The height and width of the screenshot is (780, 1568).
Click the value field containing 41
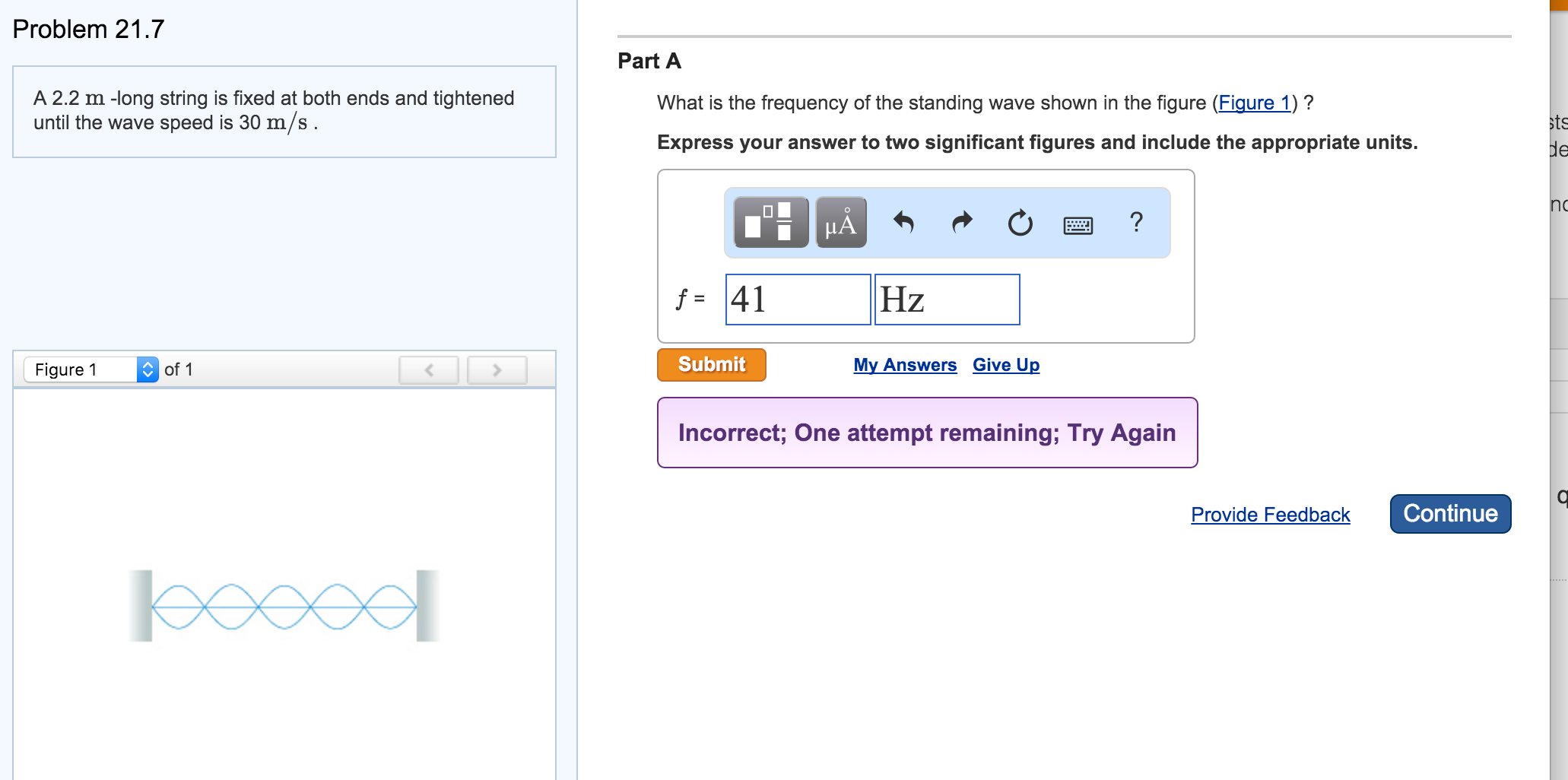[798, 300]
